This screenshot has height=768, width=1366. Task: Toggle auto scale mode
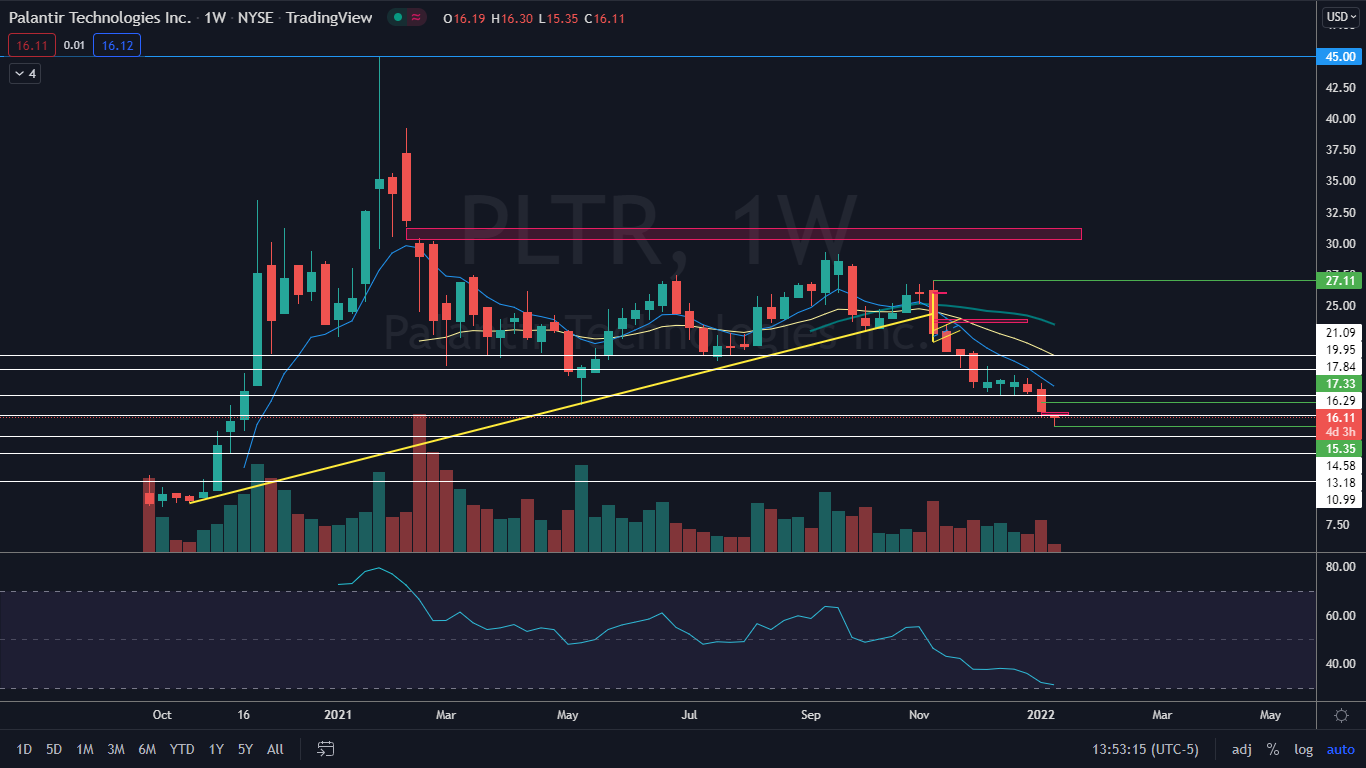click(1340, 749)
